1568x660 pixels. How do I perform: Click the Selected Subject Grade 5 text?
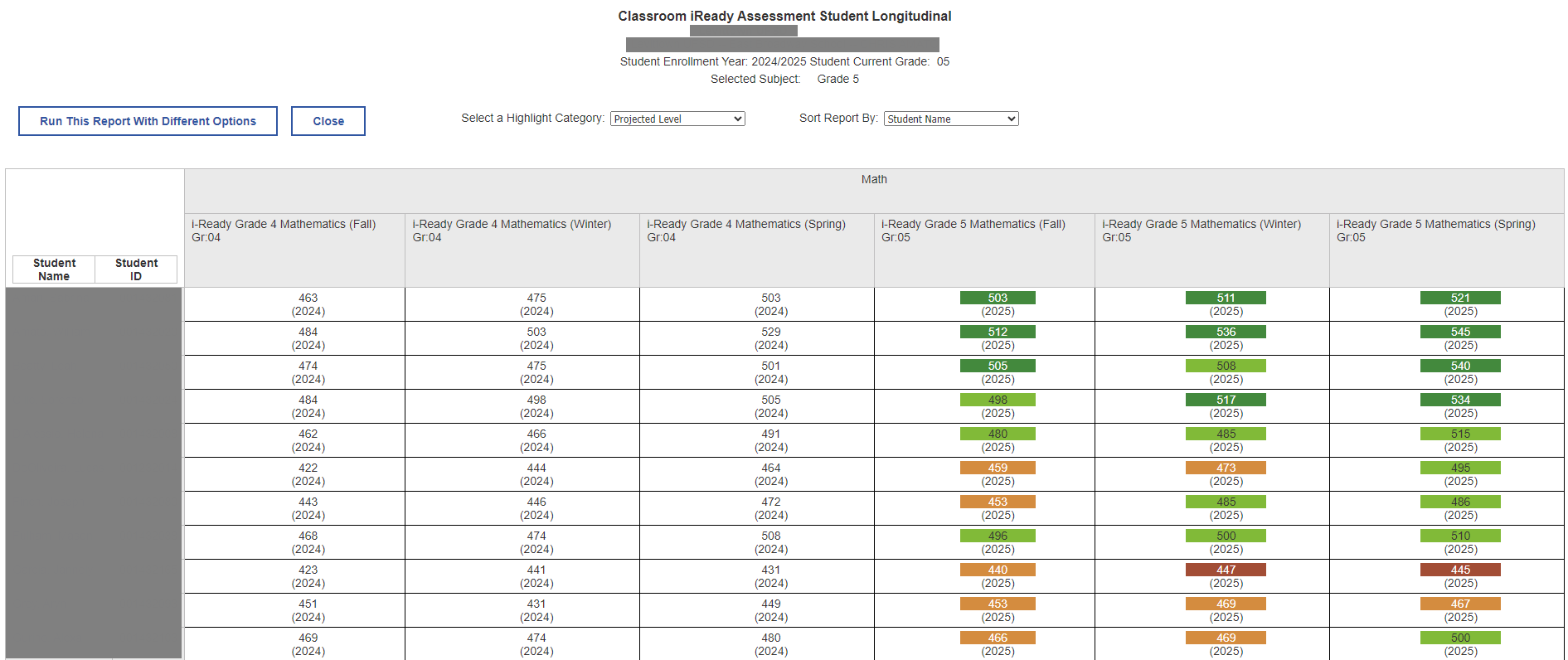(x=784, y=79)
